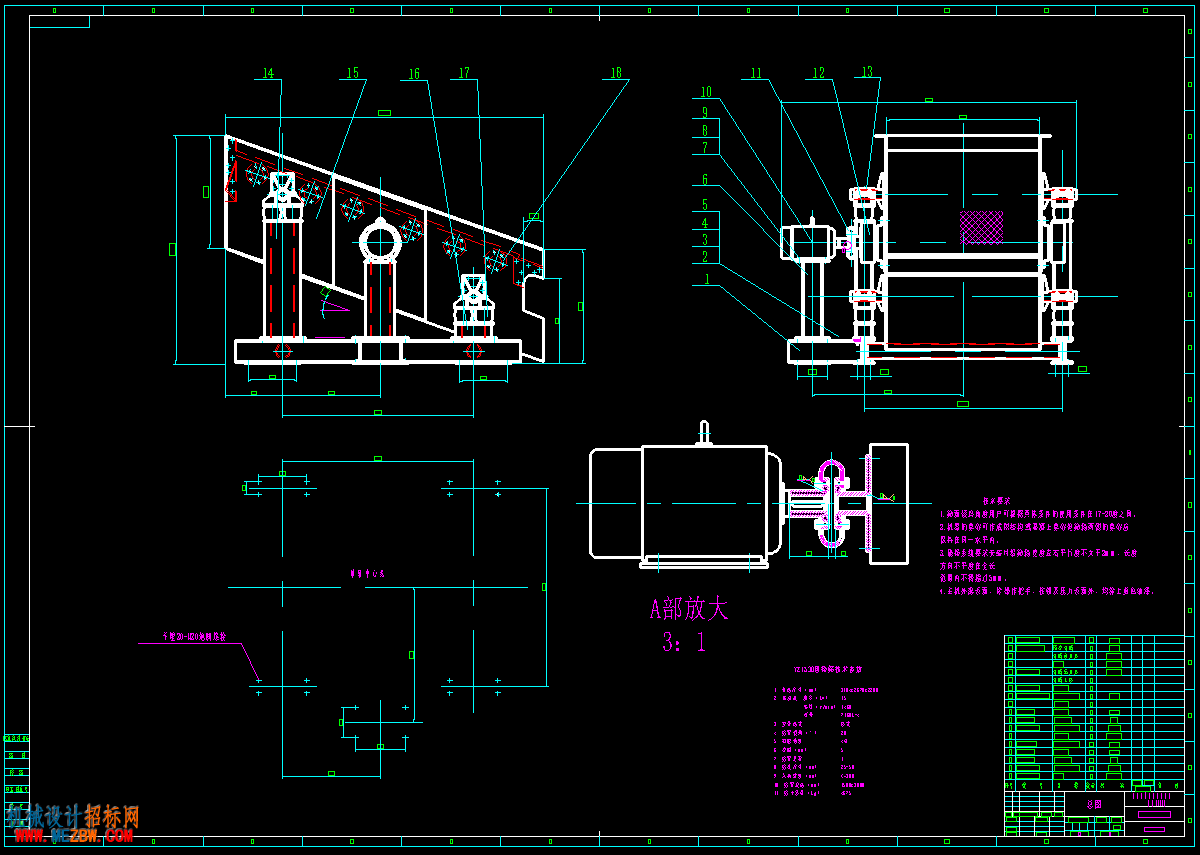Select the purple hatched screen mesh area
1200x855 pixels.
[981, 227]
